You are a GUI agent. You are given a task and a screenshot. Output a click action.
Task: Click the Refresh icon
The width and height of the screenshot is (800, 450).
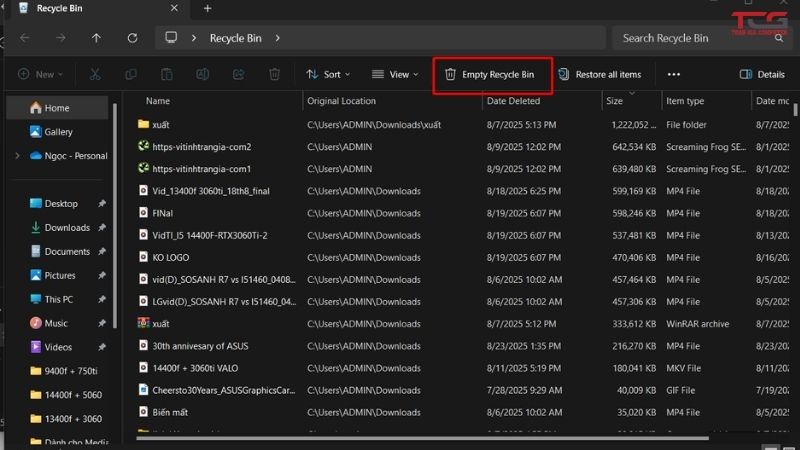pos(132,38)
